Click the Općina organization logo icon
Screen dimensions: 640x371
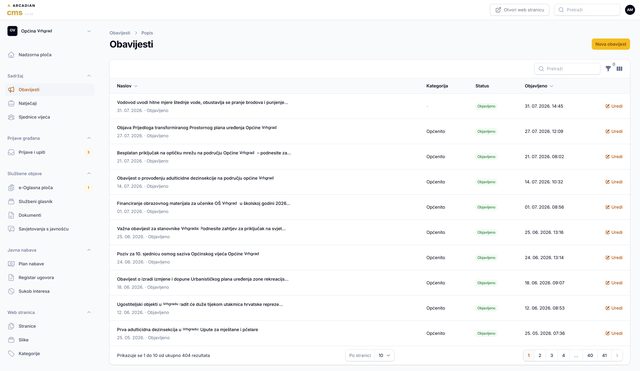coord(12,31)
